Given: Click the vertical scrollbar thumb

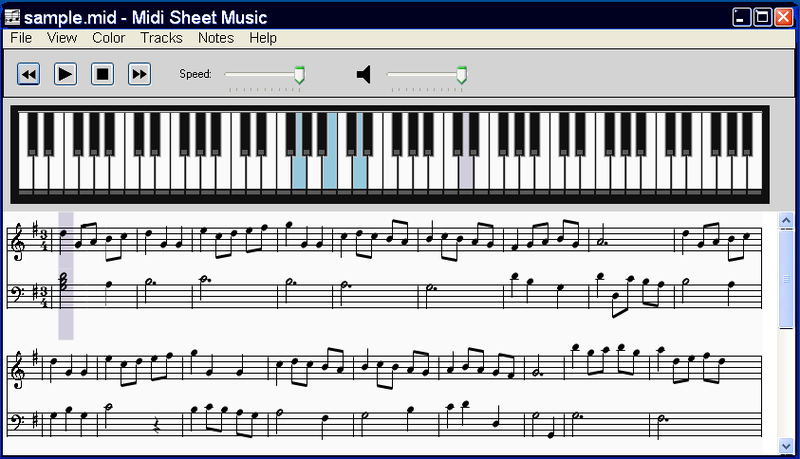Looking at the screenshot, I should pos(786,279).
